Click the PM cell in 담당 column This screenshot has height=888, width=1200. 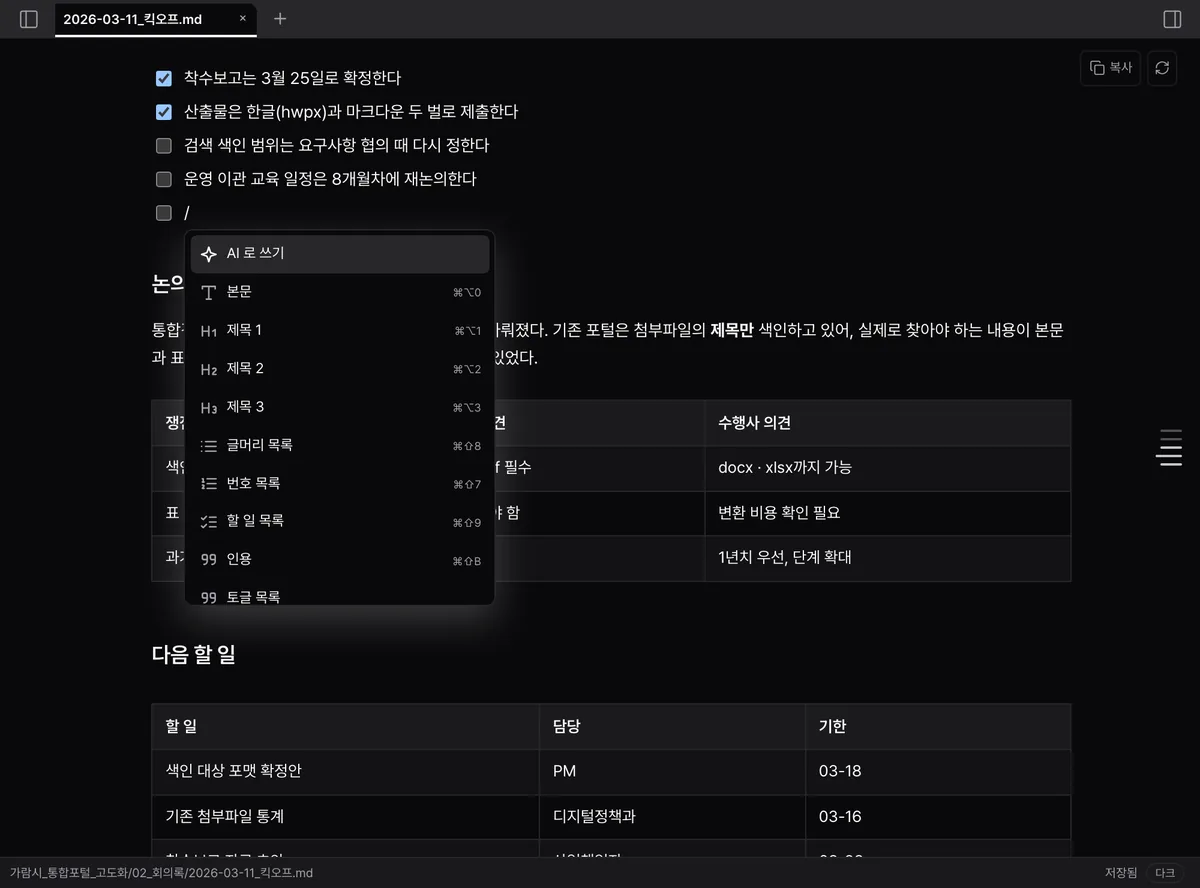point(672,772)
